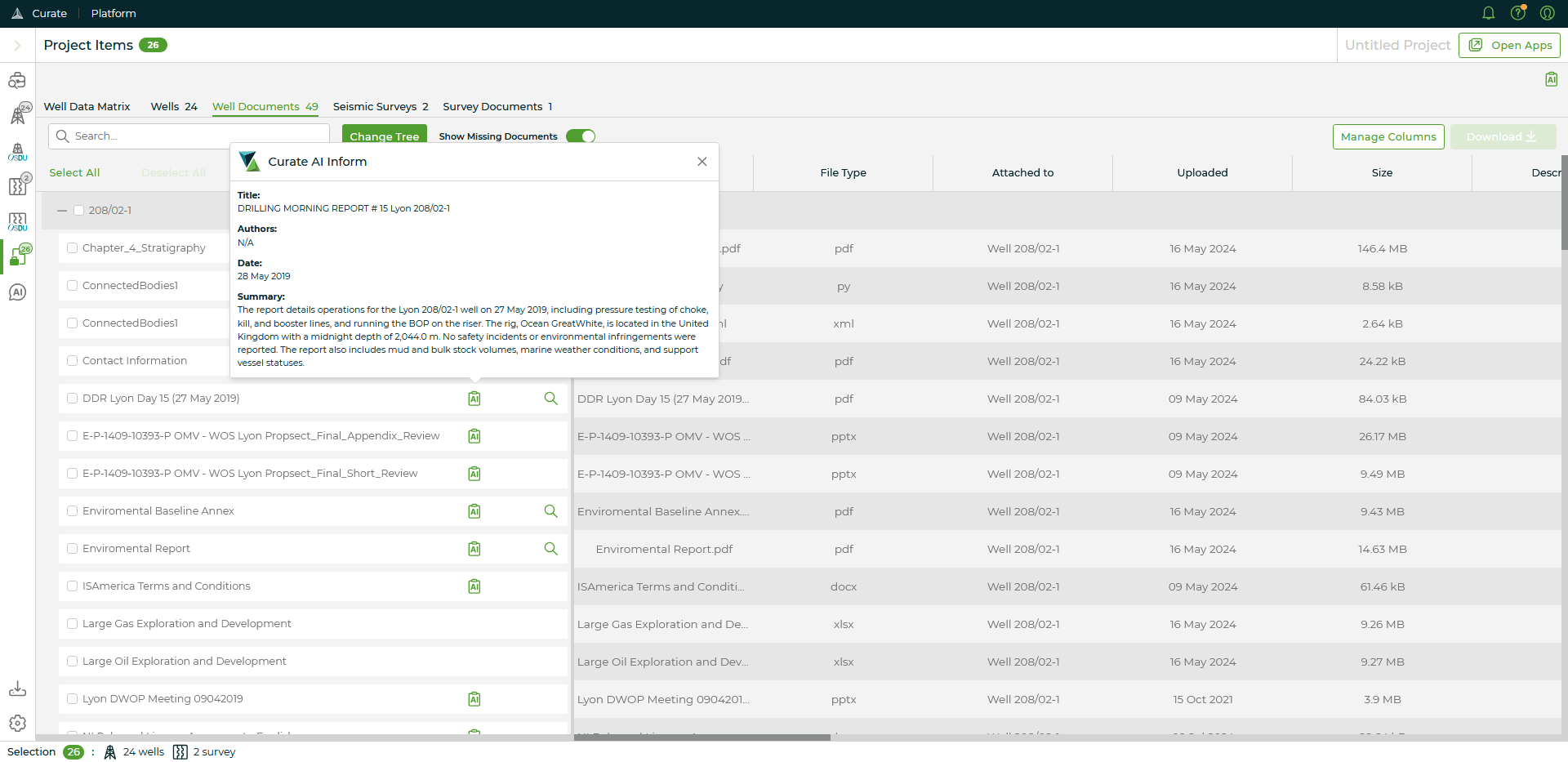Click AI icon for Lyon DWOP Meeting 09042019
The height and width of the screenshot is (762, 1568).
474,699
